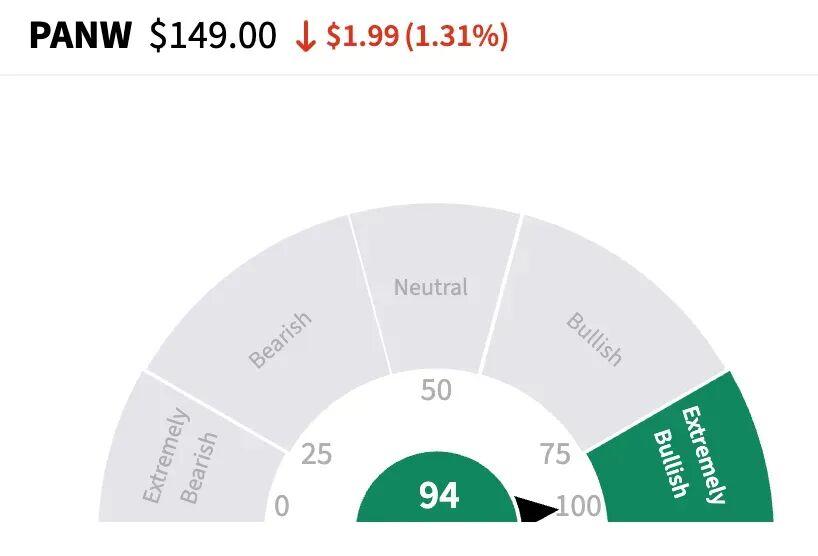The height and width of the screenshot is (556, 818).
Task: Click the PANW ticker symbol
Action: tap(80, 37)
